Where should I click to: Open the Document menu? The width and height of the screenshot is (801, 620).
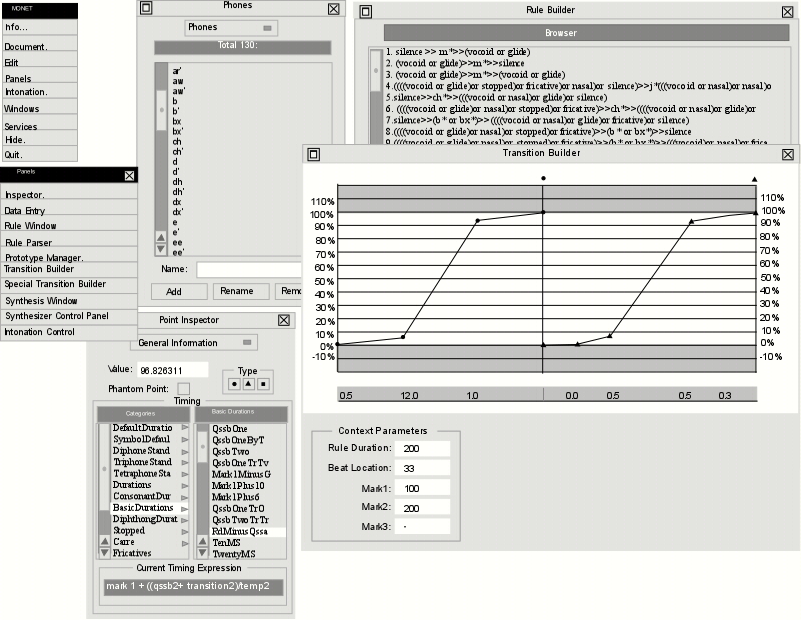click(x=40, y=45)
